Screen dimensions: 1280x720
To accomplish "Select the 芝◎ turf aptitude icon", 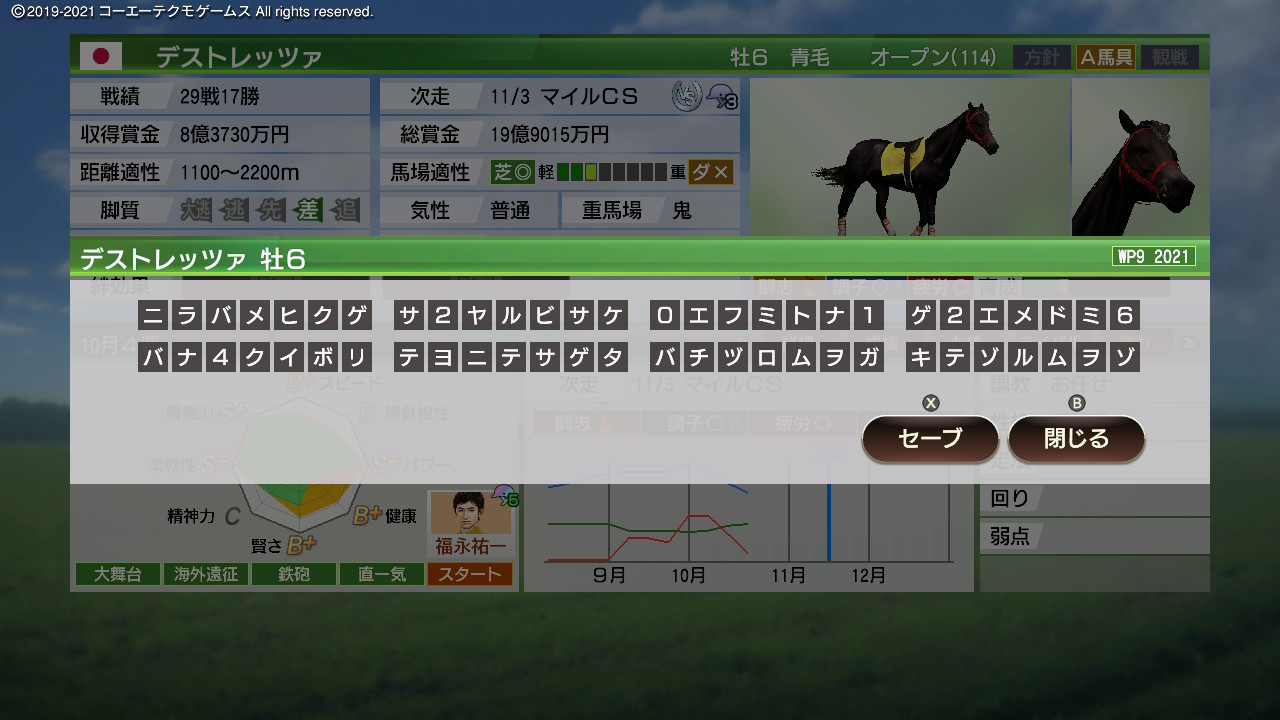I will point(513,172).
